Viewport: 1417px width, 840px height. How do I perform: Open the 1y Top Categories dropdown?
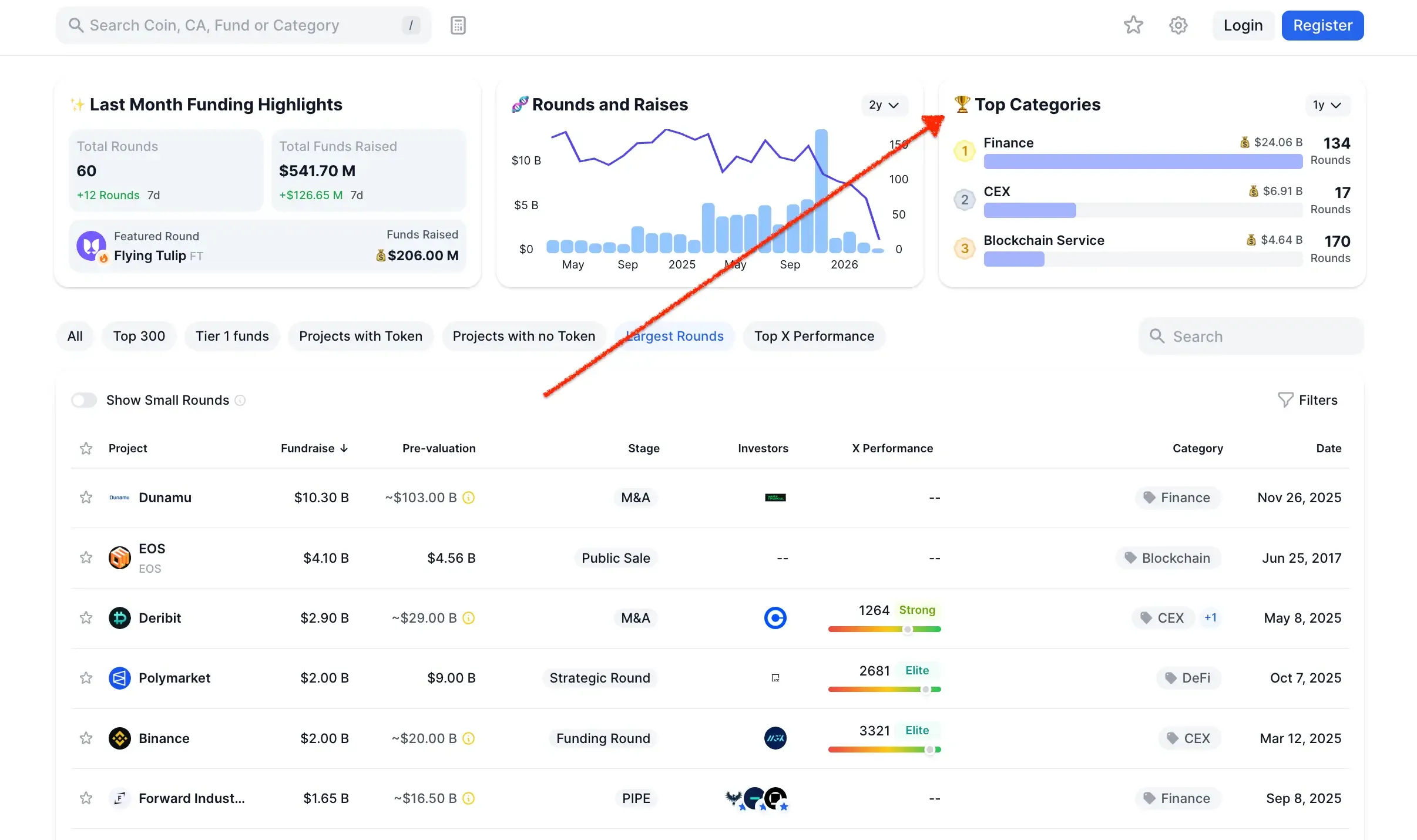pos(1327,105)
